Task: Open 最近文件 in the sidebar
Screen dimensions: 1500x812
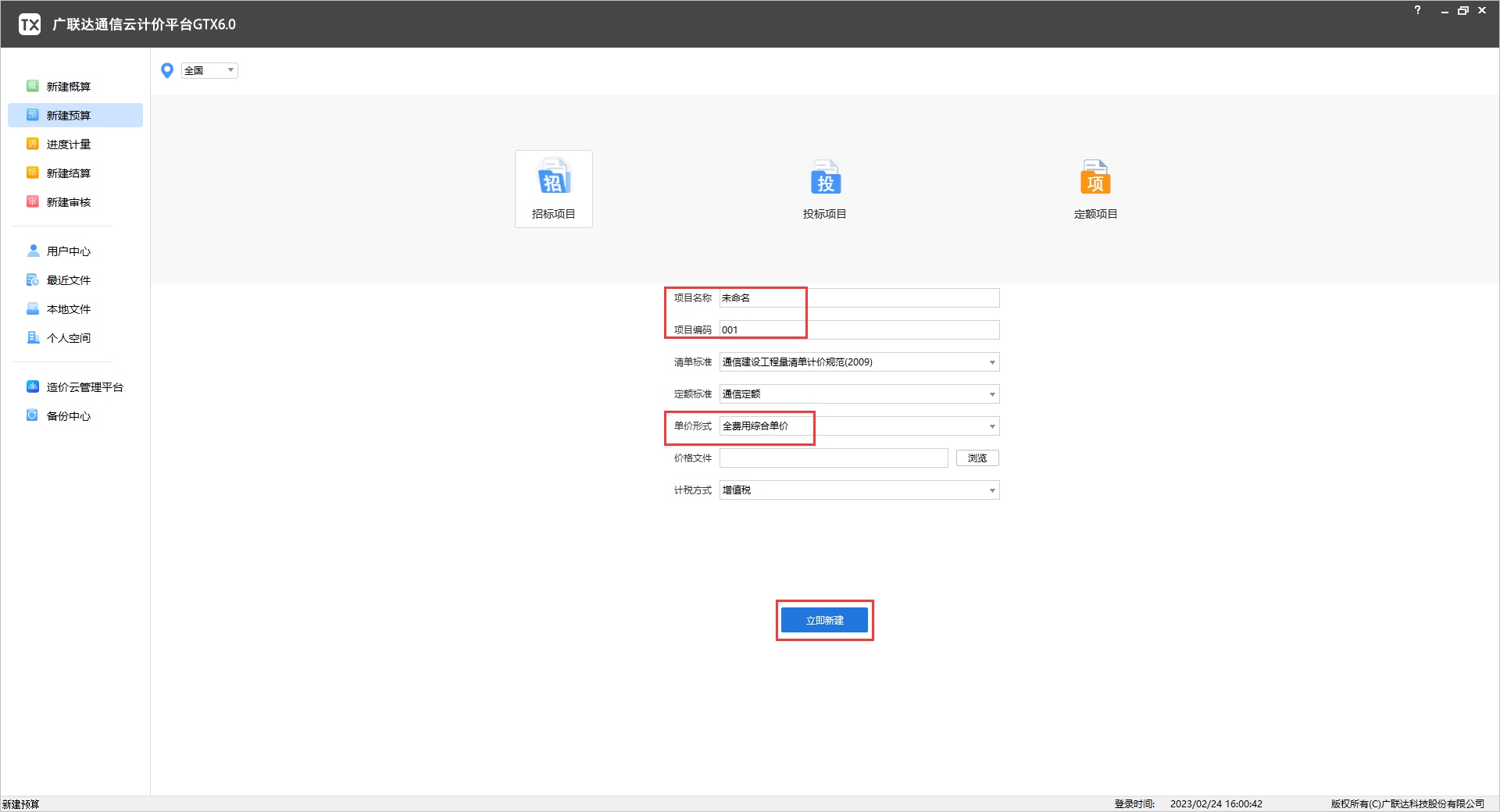Action: pos(68,280)
